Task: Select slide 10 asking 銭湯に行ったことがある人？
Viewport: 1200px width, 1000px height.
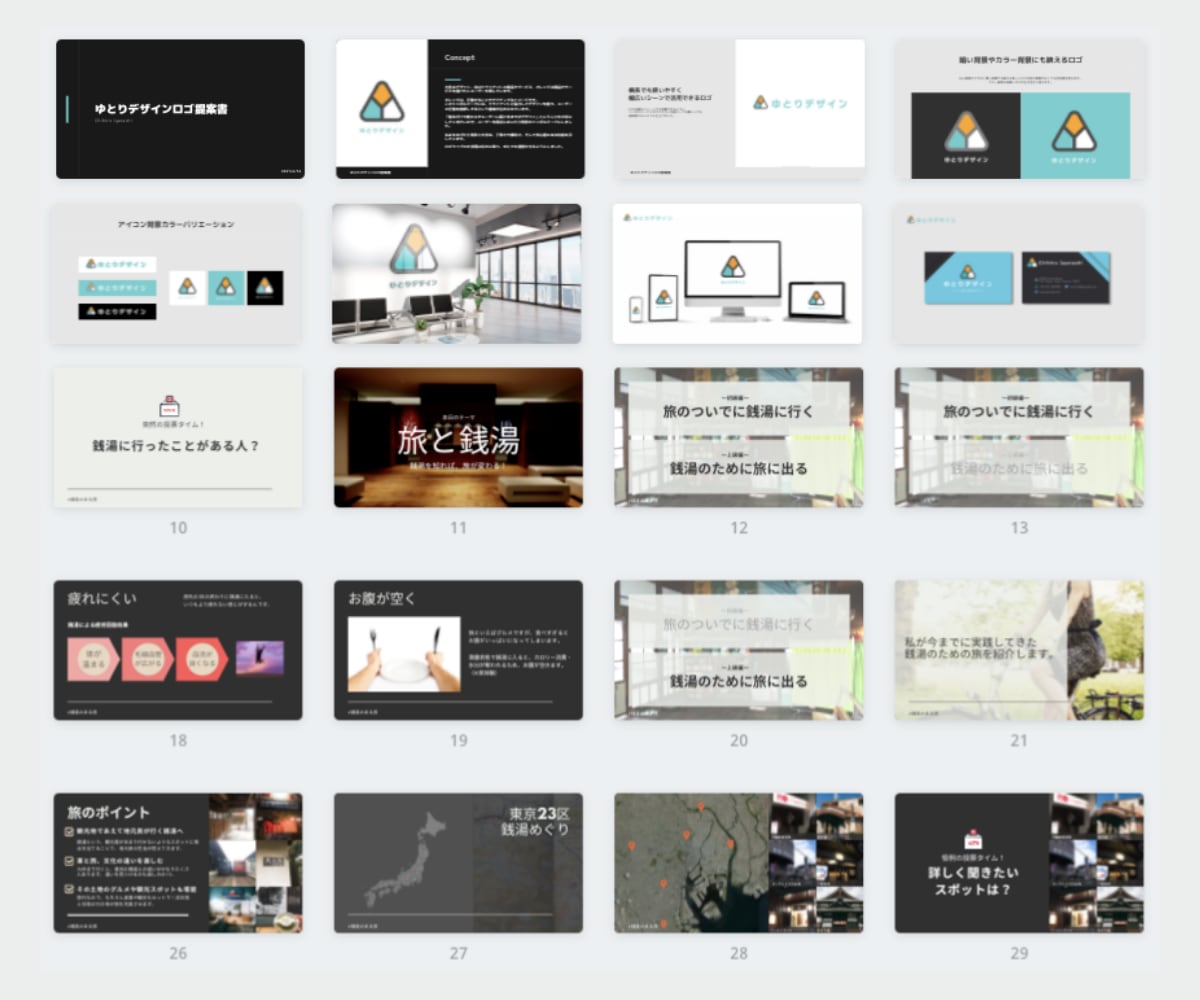Action: [177, 437]
